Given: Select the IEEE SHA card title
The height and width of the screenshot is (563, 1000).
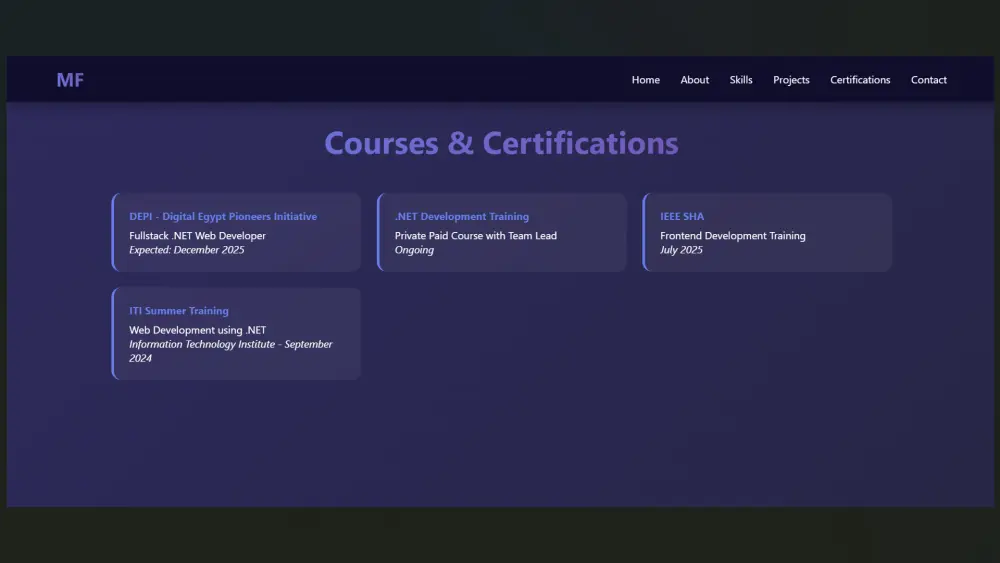Looking at the screenshot, I should click(x=682, y=216).
